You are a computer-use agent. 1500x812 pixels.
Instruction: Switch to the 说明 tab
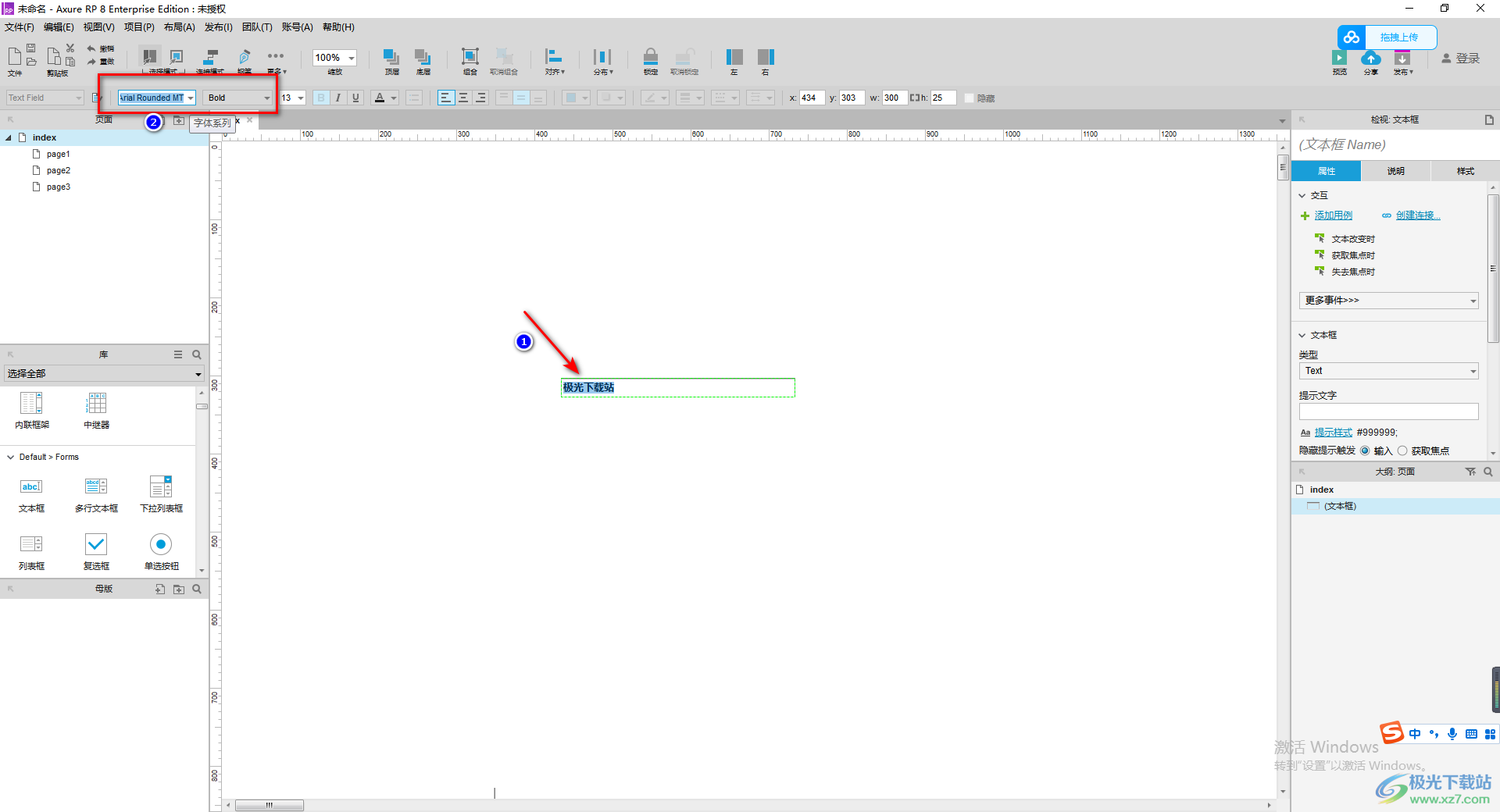tap(1395, 171)
